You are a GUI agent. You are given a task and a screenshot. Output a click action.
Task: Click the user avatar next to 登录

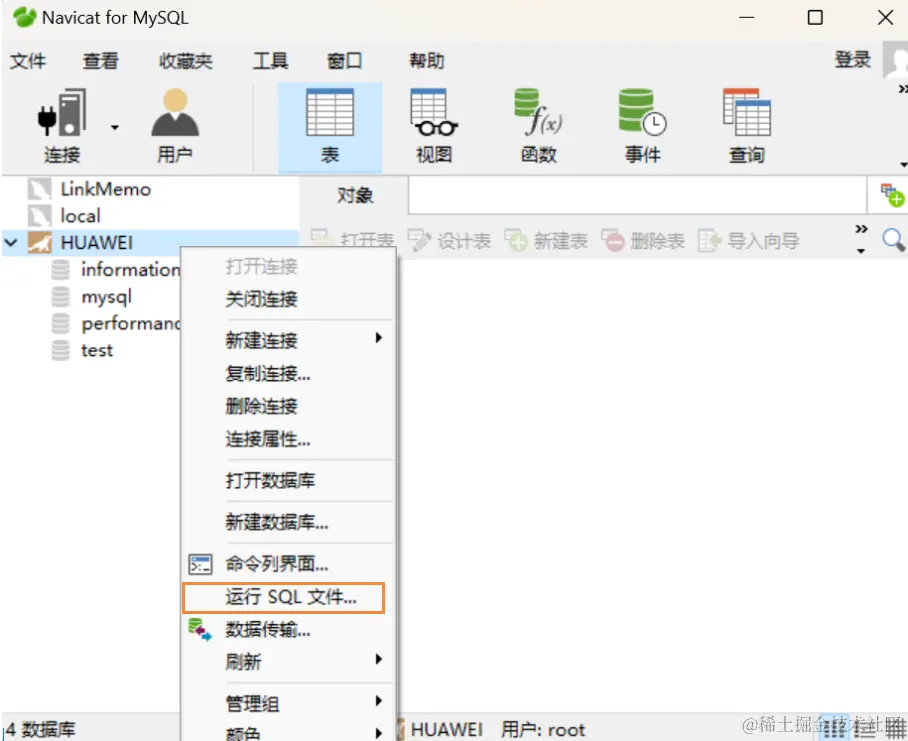(895, 59)
